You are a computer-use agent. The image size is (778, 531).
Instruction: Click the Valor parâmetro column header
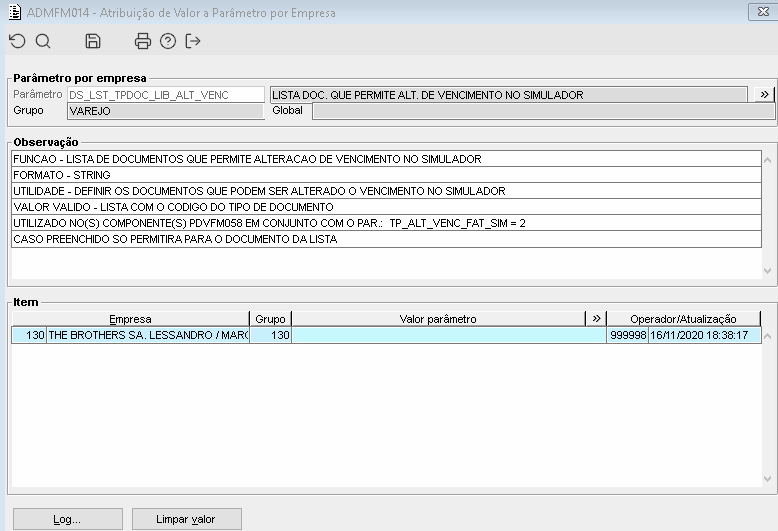[439, 319]
